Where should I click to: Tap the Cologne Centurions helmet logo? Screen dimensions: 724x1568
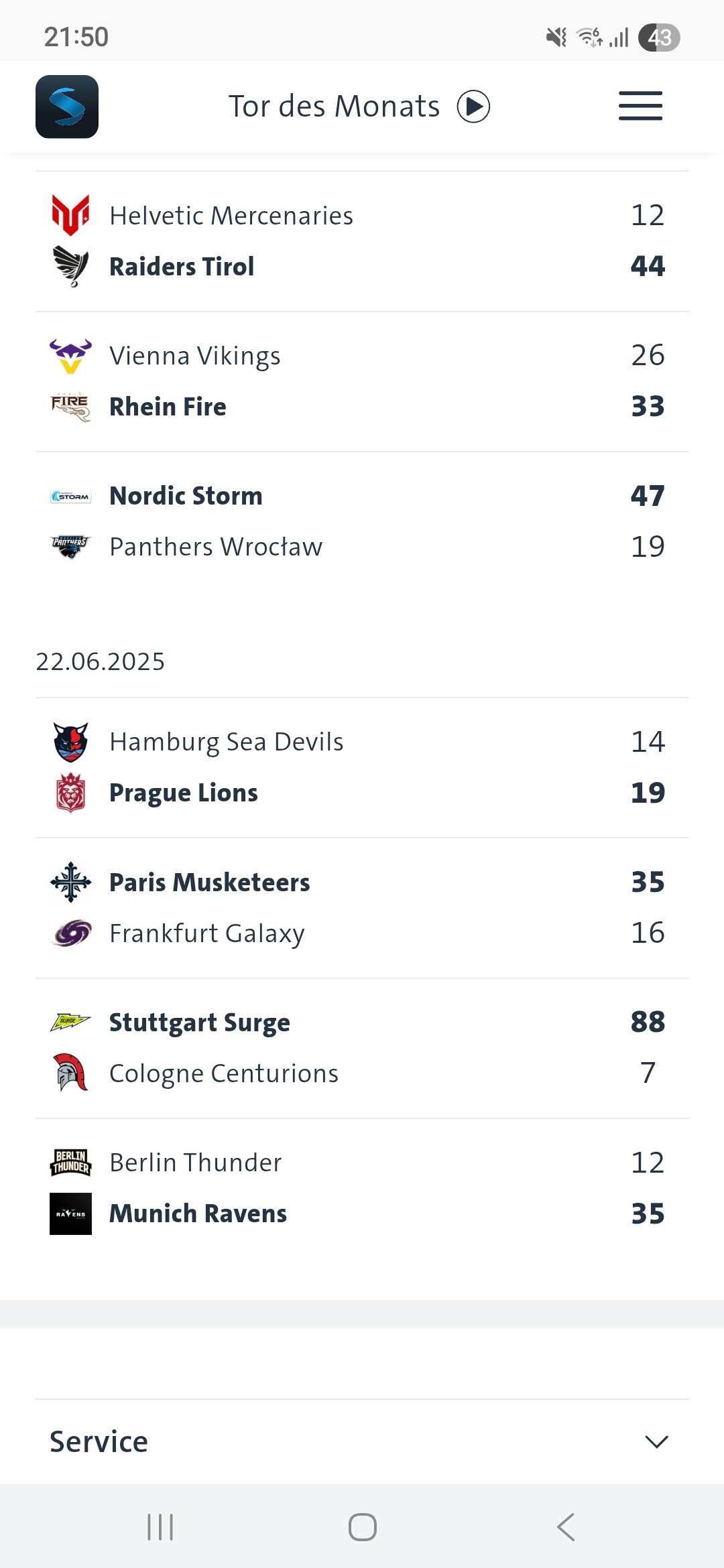point(70,1073)
